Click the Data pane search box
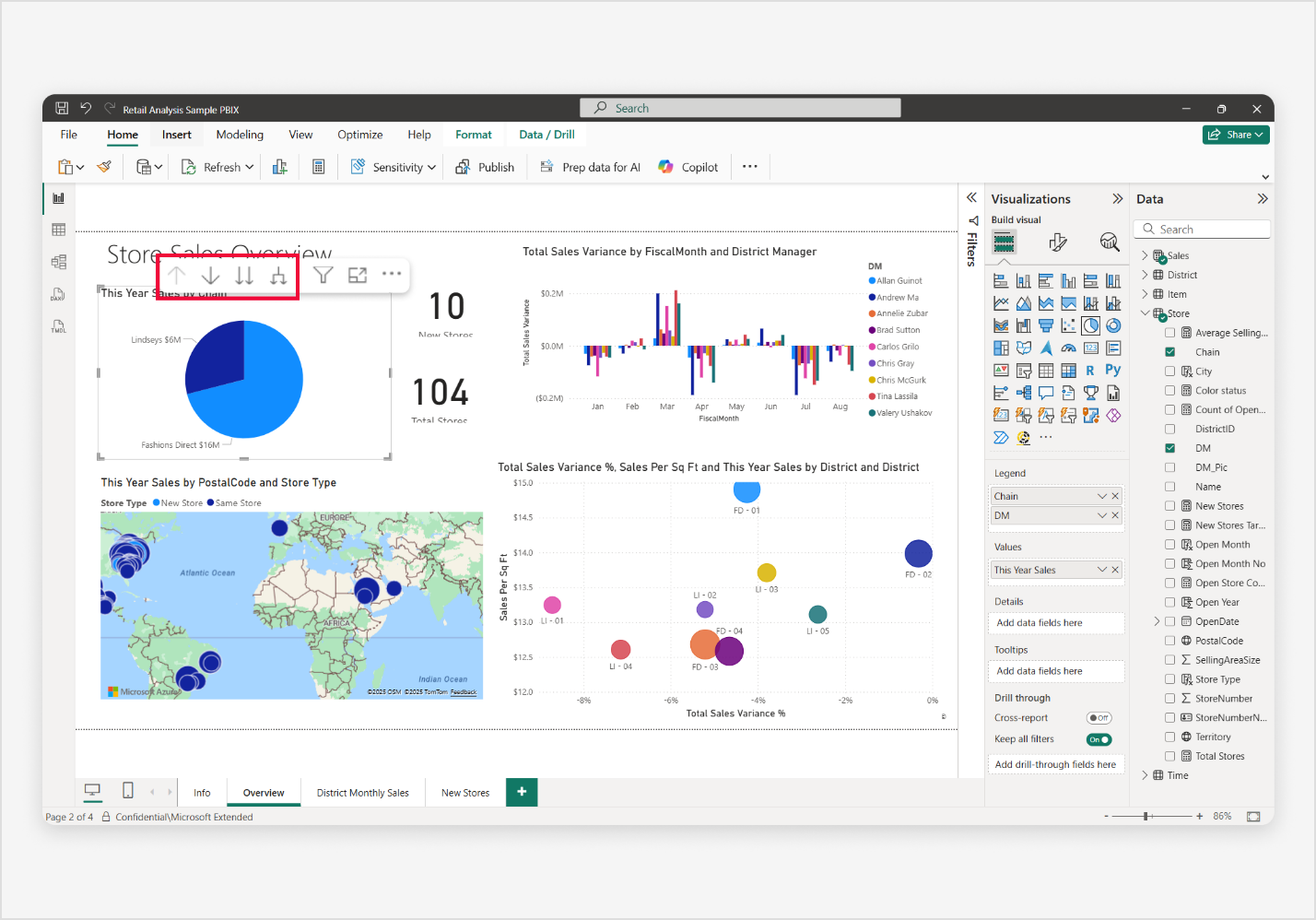This screenshot has height=920, width=1316. pos(1202,229)
